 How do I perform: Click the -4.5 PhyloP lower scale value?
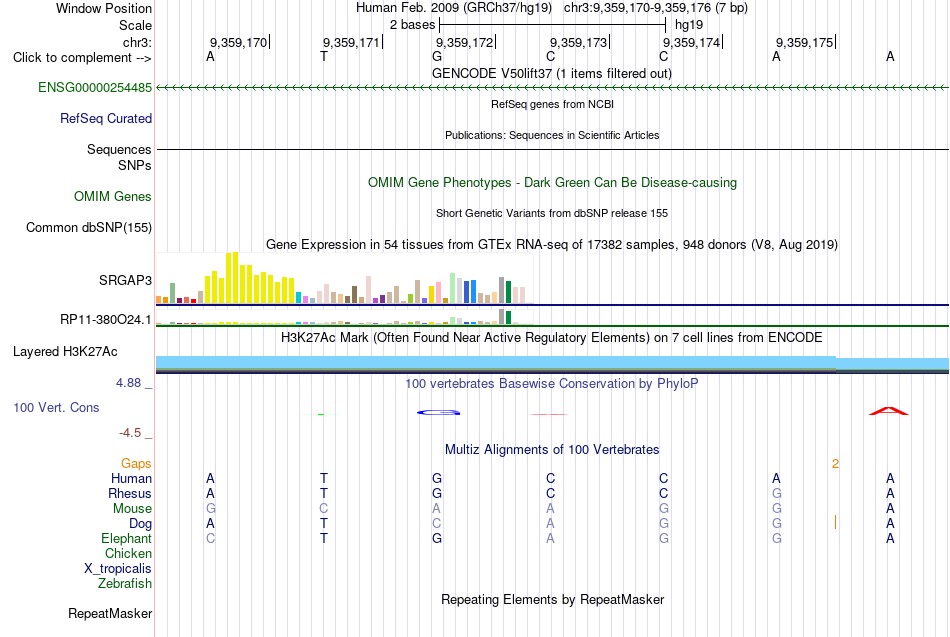pyautogui.click(x=130, y=433)
